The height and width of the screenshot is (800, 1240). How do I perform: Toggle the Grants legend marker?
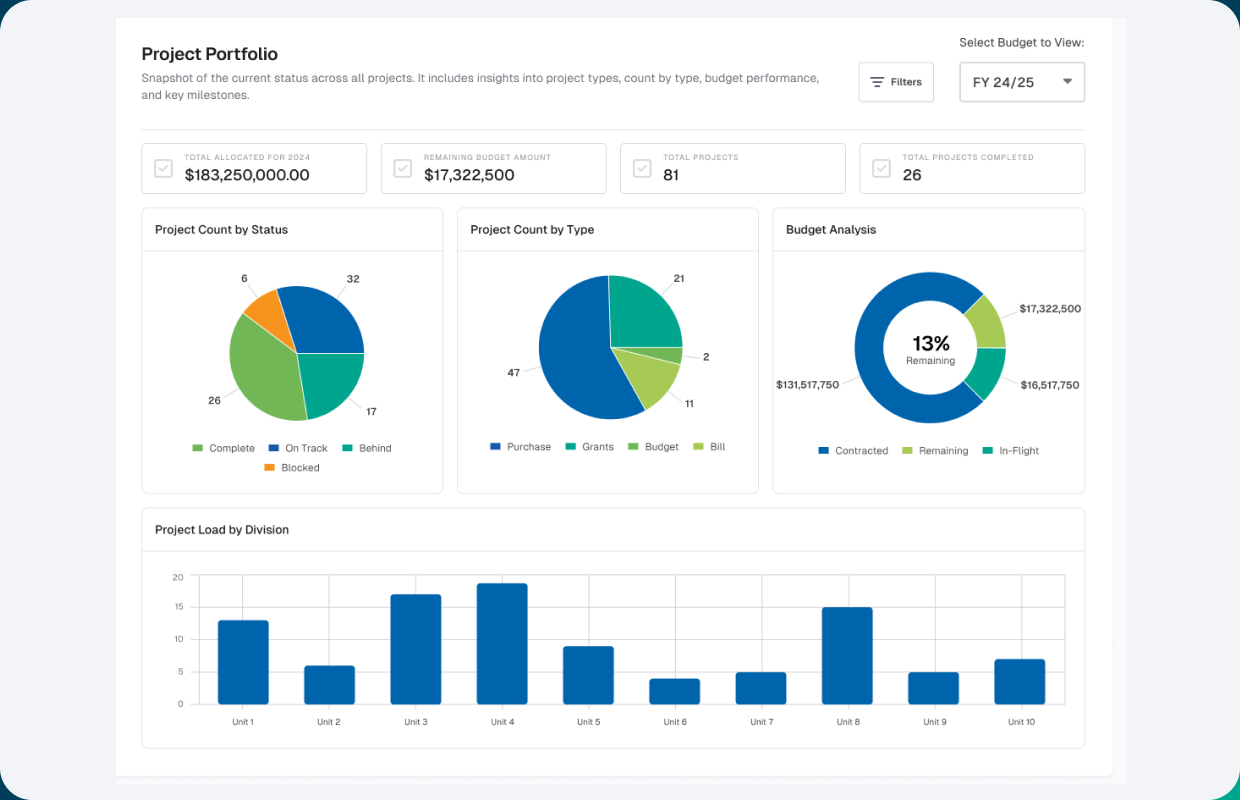[x=570, y=447]
